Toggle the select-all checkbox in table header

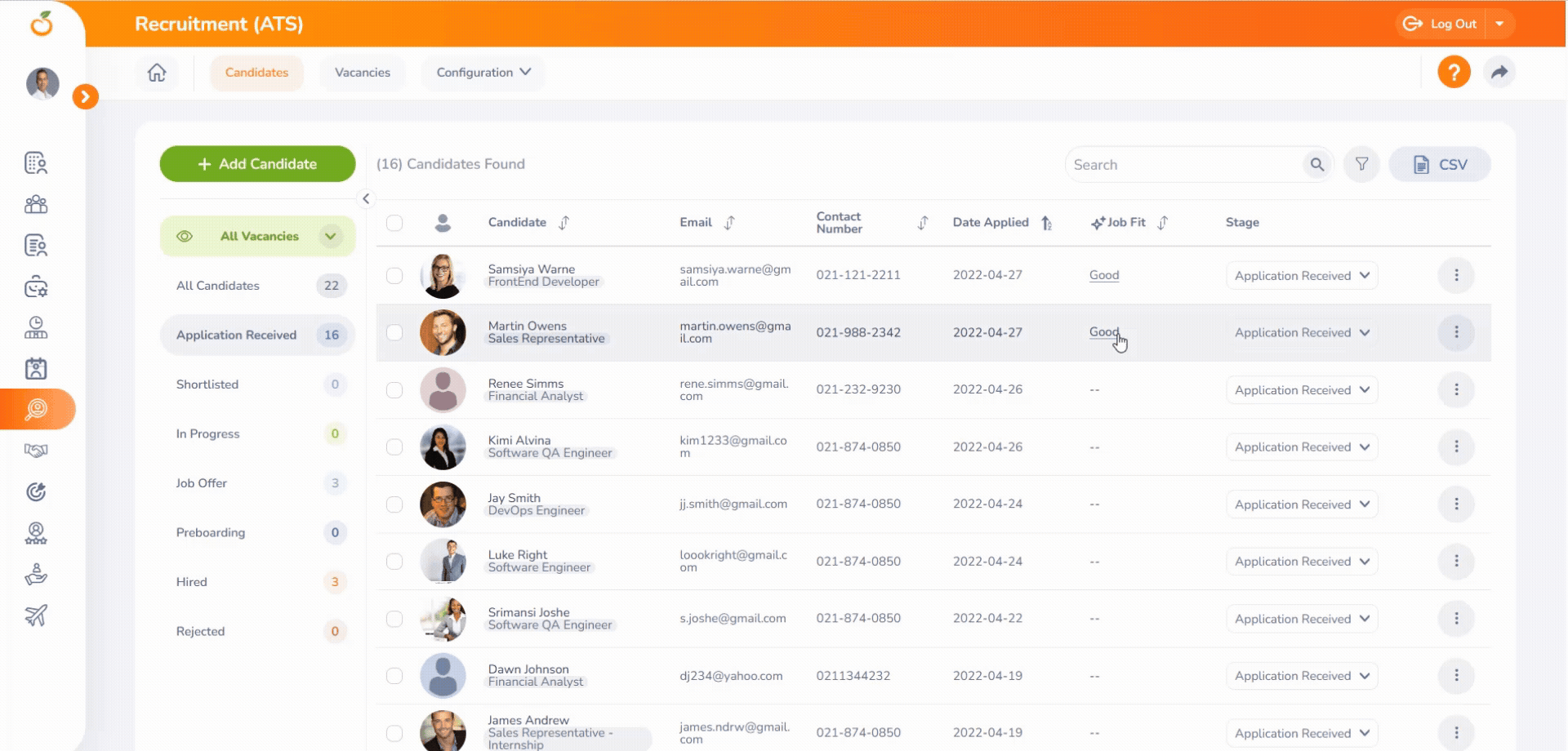(394, 223)
